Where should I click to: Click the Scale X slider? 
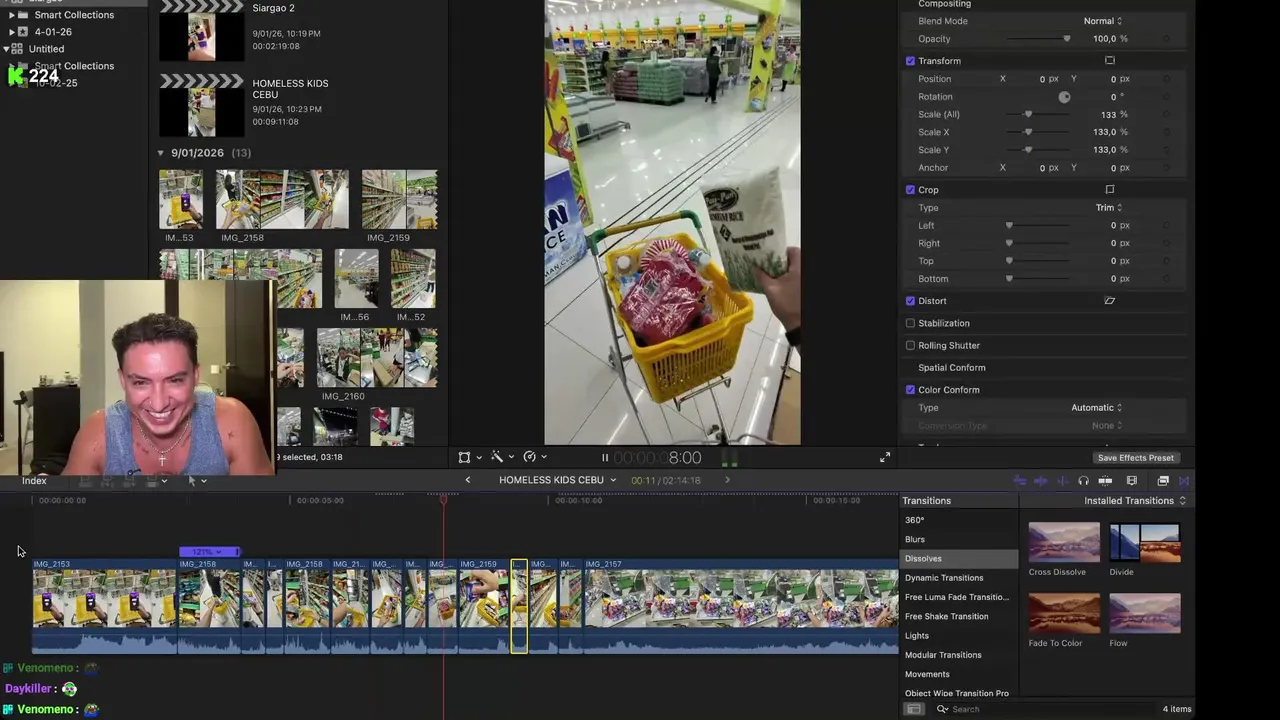click(1039, 132)
